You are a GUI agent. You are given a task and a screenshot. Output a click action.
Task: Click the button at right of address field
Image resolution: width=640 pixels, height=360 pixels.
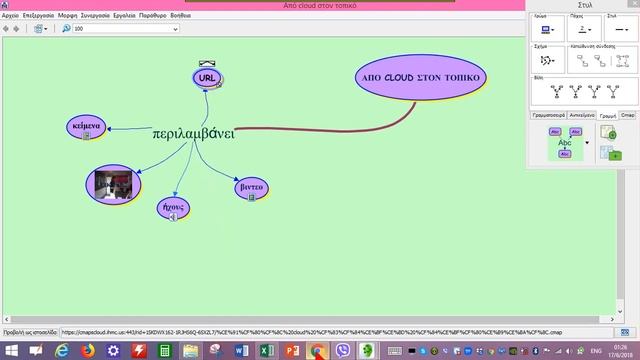(x=624, y=333)
